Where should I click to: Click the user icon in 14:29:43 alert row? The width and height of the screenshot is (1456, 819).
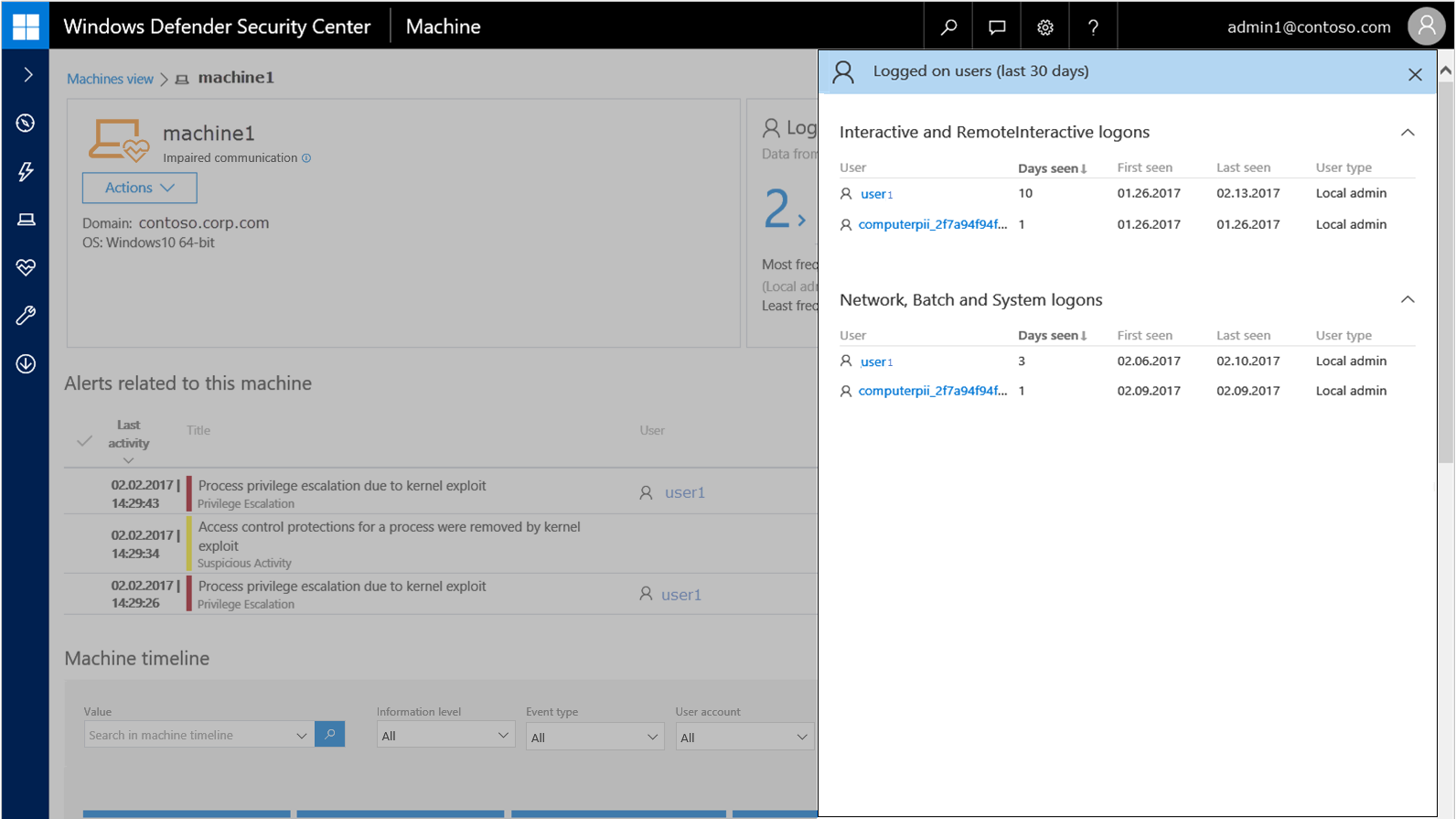pos(646,492)
